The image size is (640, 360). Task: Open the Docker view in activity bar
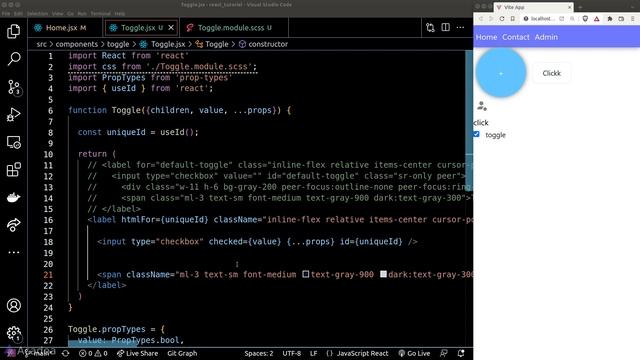click(13, 198)
